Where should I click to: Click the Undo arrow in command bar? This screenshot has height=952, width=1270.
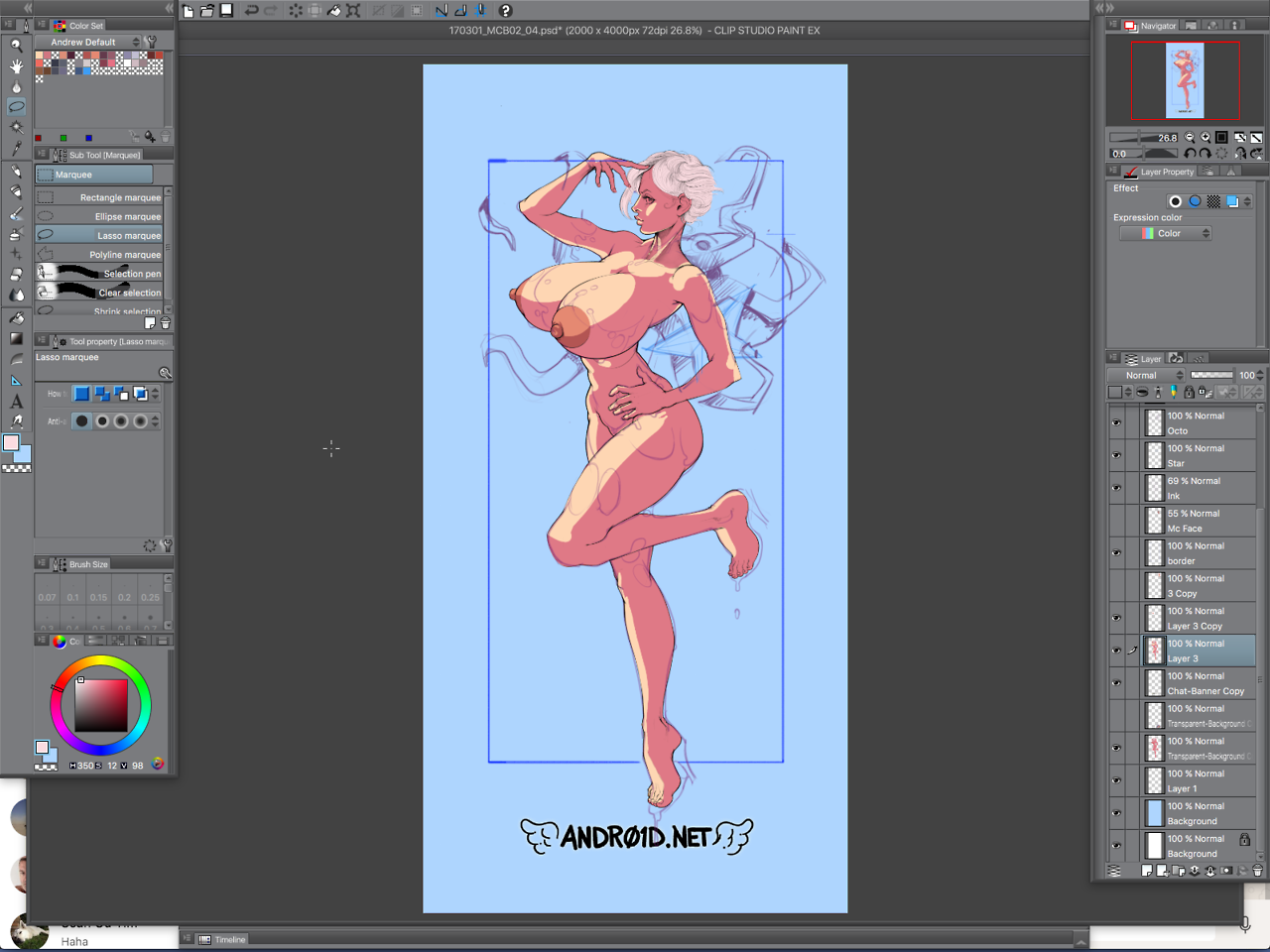tap(252, 11)
